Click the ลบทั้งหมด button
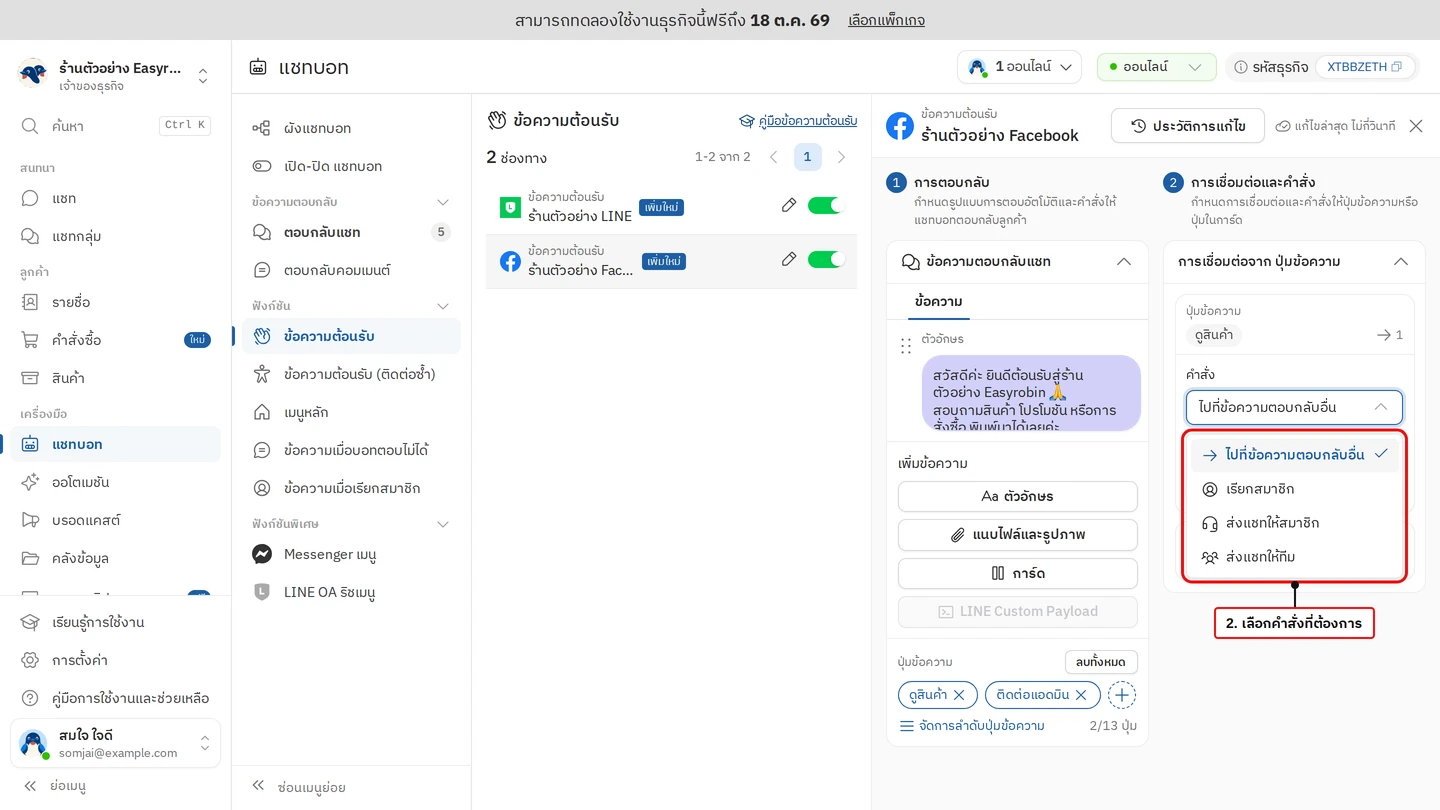 coord(1101,662)
